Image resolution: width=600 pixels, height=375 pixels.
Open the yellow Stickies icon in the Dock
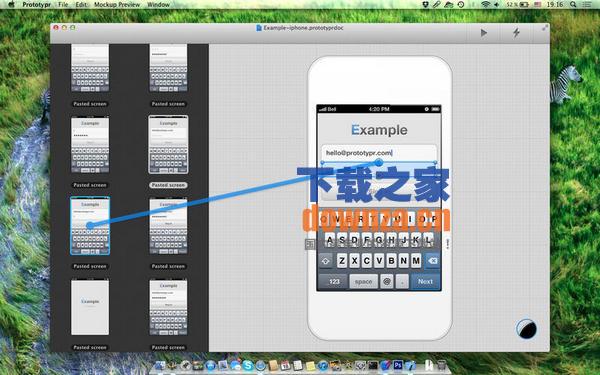coord(310,365)
